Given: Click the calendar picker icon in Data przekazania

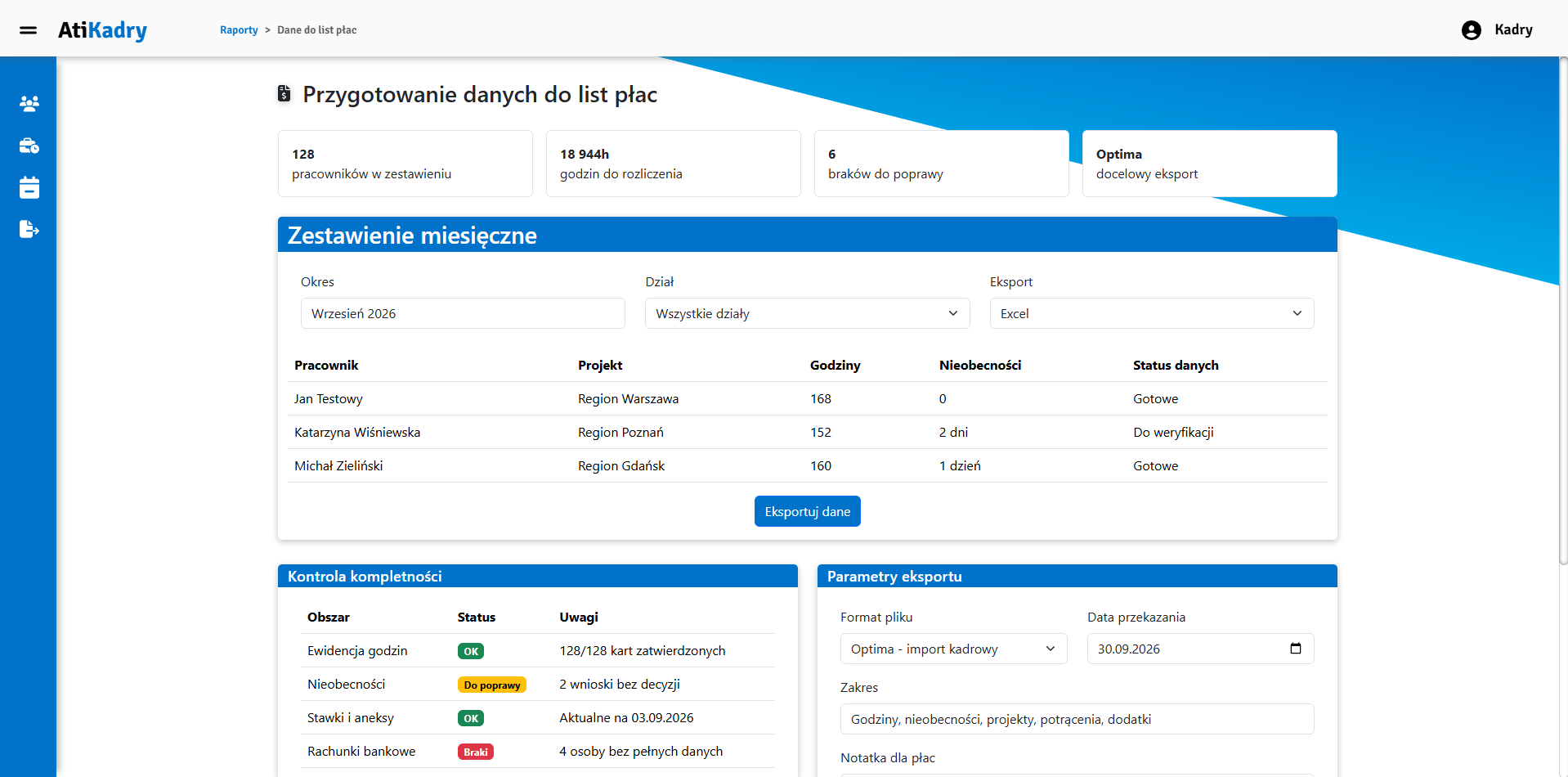Looking at the screenshot, I should pos(1295,649).
